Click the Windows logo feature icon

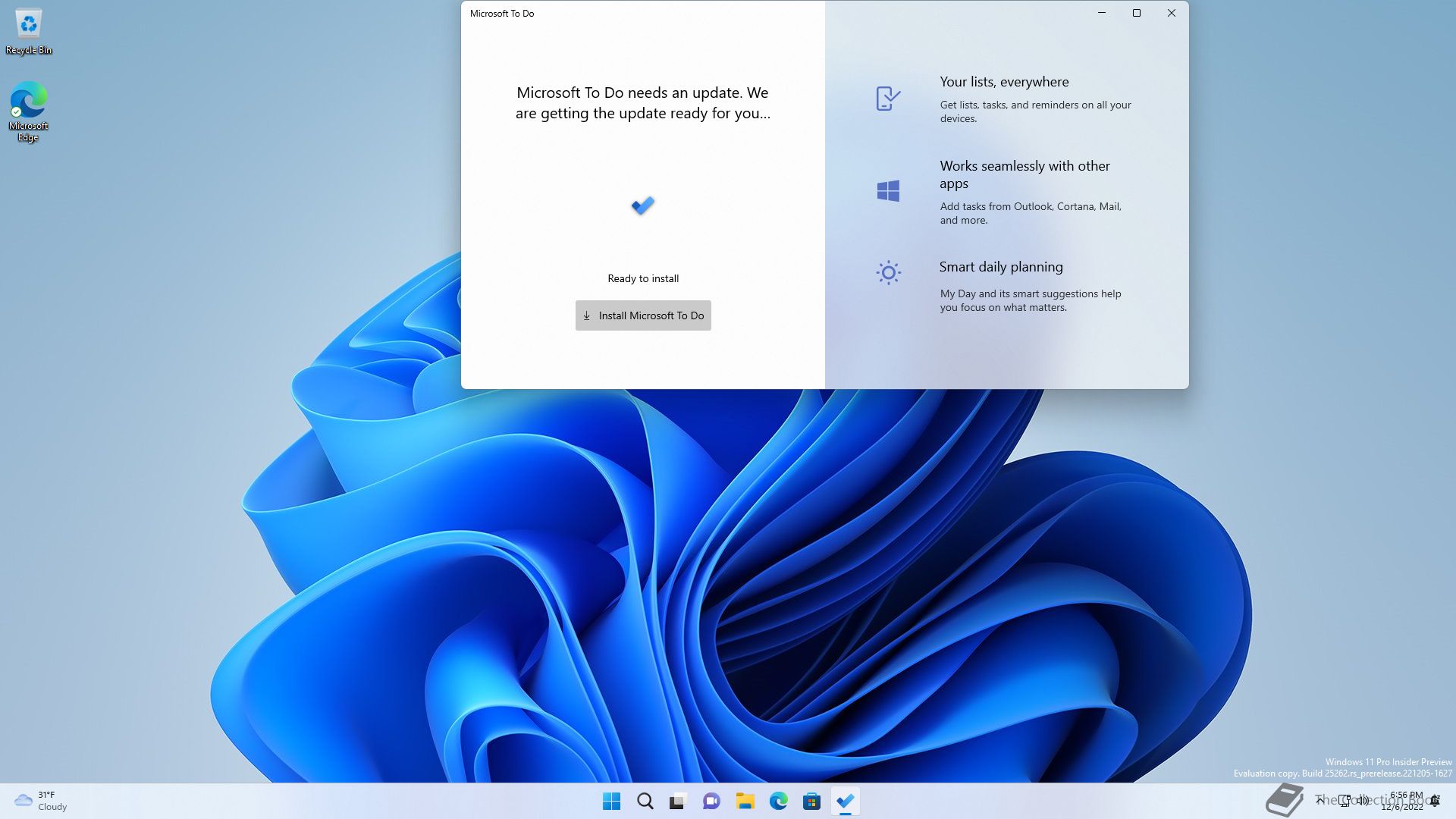pyautogui.click(x=888, y=191)
